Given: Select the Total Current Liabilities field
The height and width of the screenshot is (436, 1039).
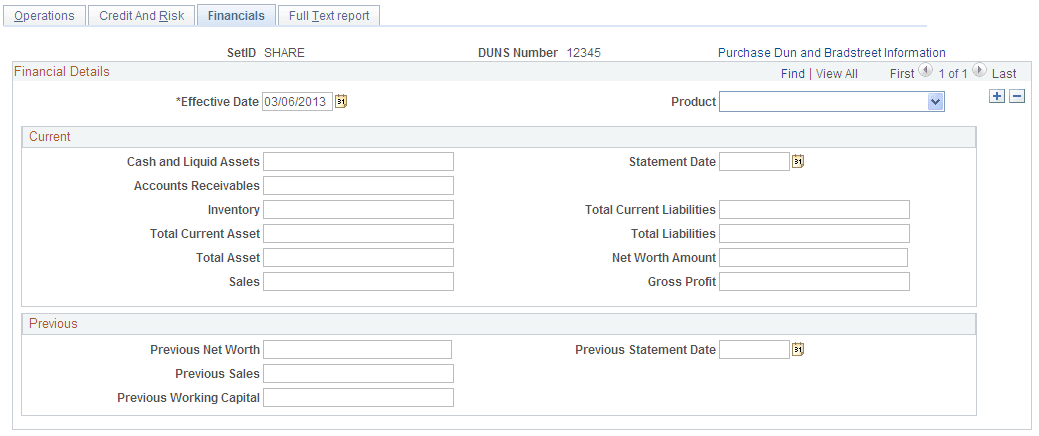Looking at the screenshot, I should tap(814, 210).
